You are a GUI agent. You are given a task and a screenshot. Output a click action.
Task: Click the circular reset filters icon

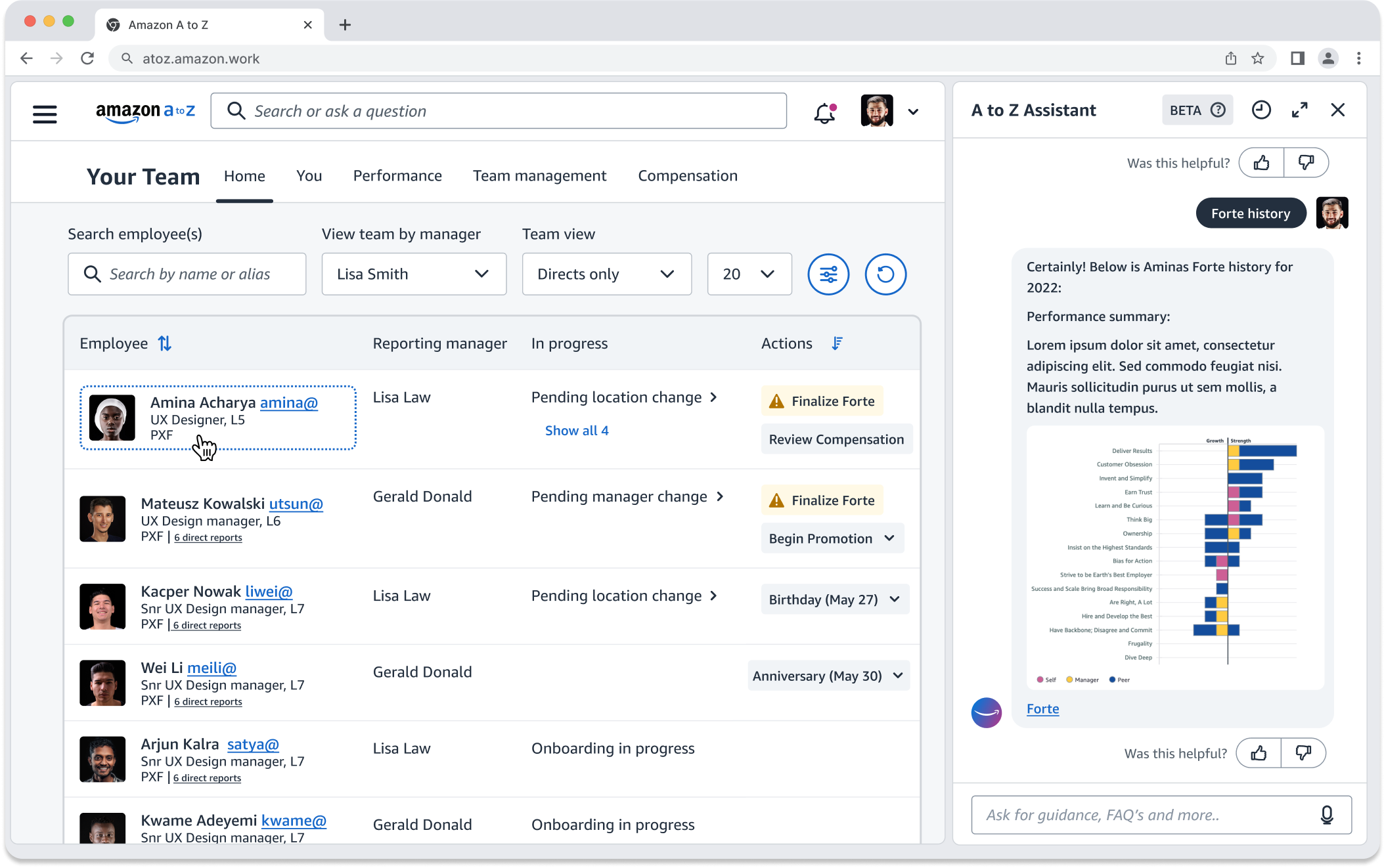[x=885, y=274]
